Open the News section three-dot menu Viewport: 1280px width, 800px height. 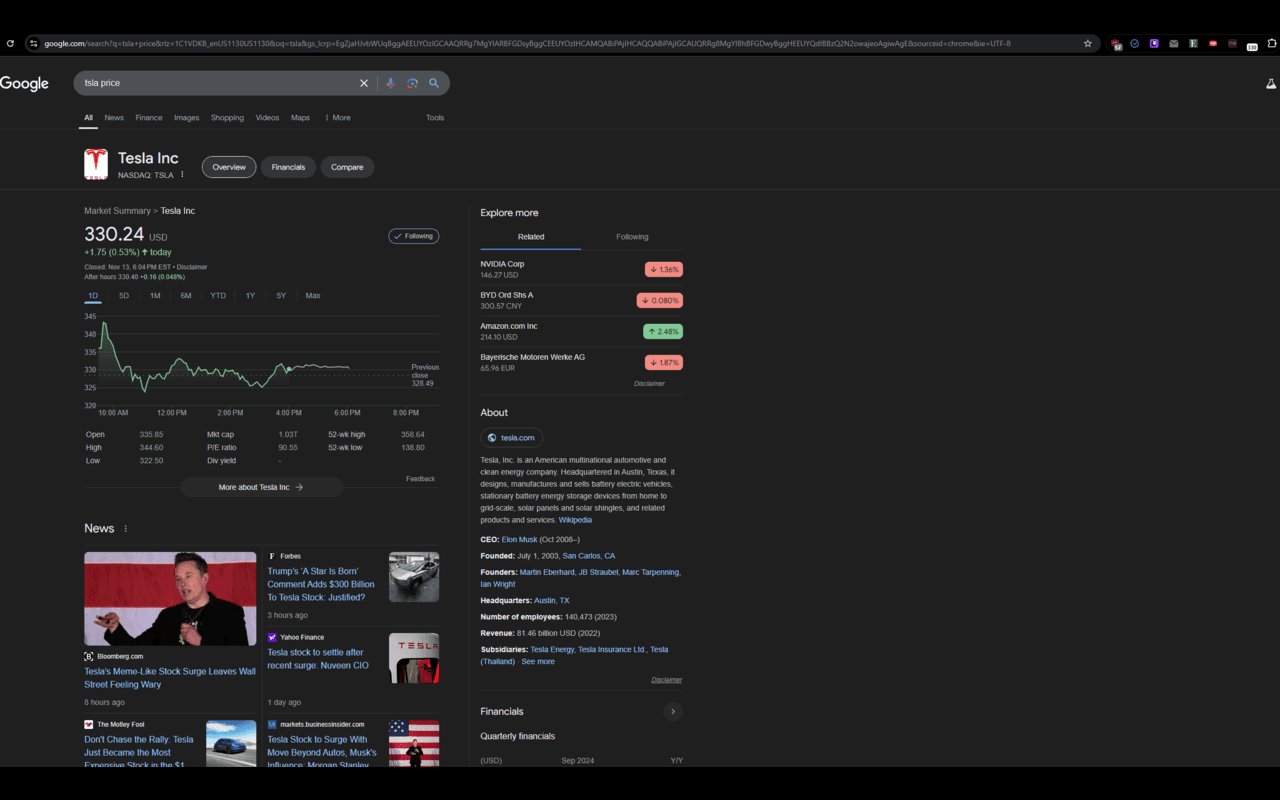125,529
